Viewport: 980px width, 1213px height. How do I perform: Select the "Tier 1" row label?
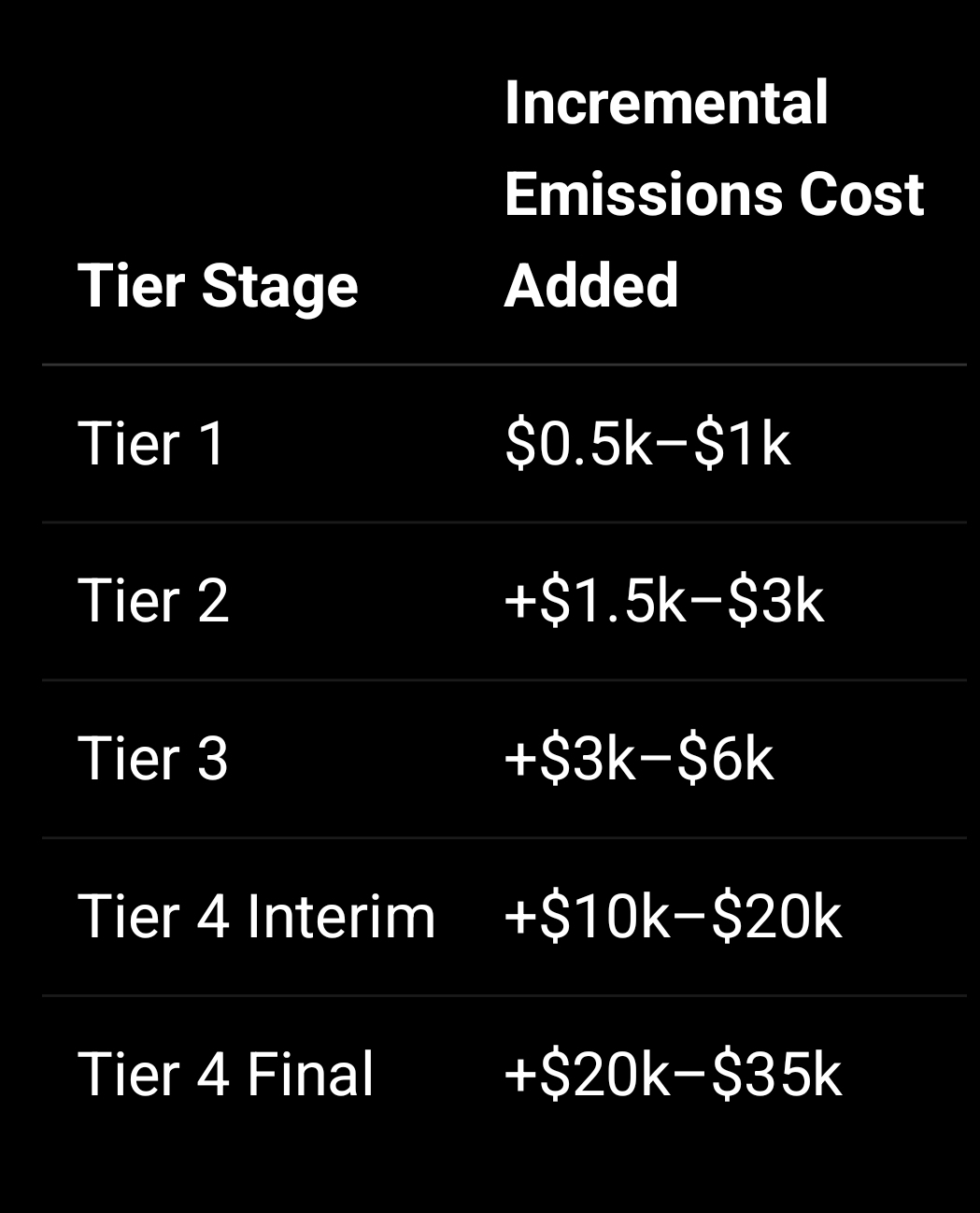[152, 443]
